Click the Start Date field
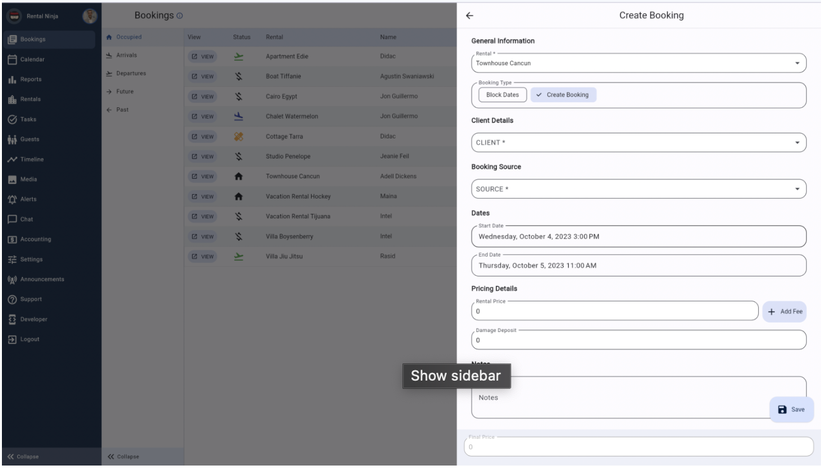The image size is (828, 470). [638, 237]
